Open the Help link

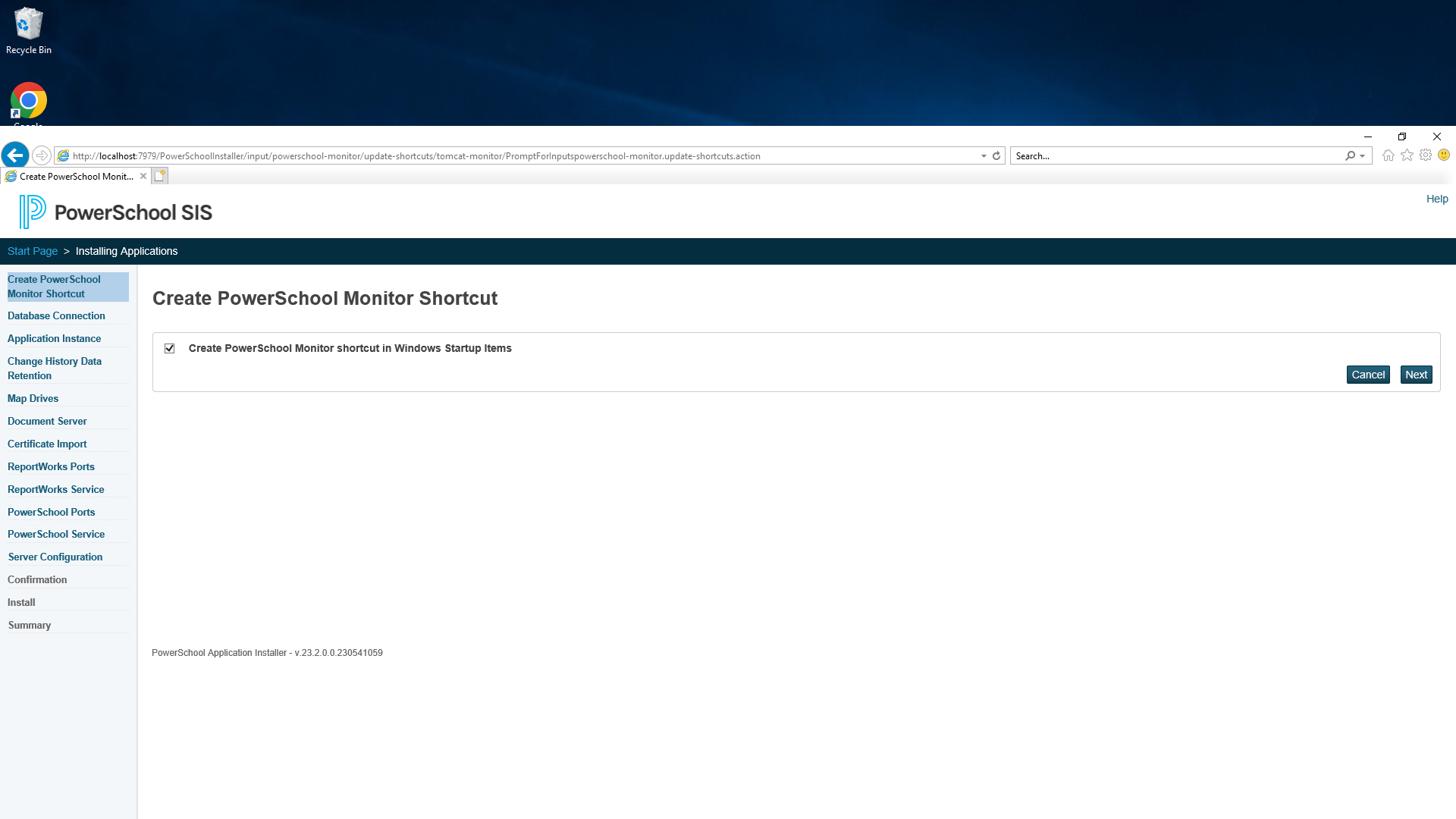(1437, 199)
